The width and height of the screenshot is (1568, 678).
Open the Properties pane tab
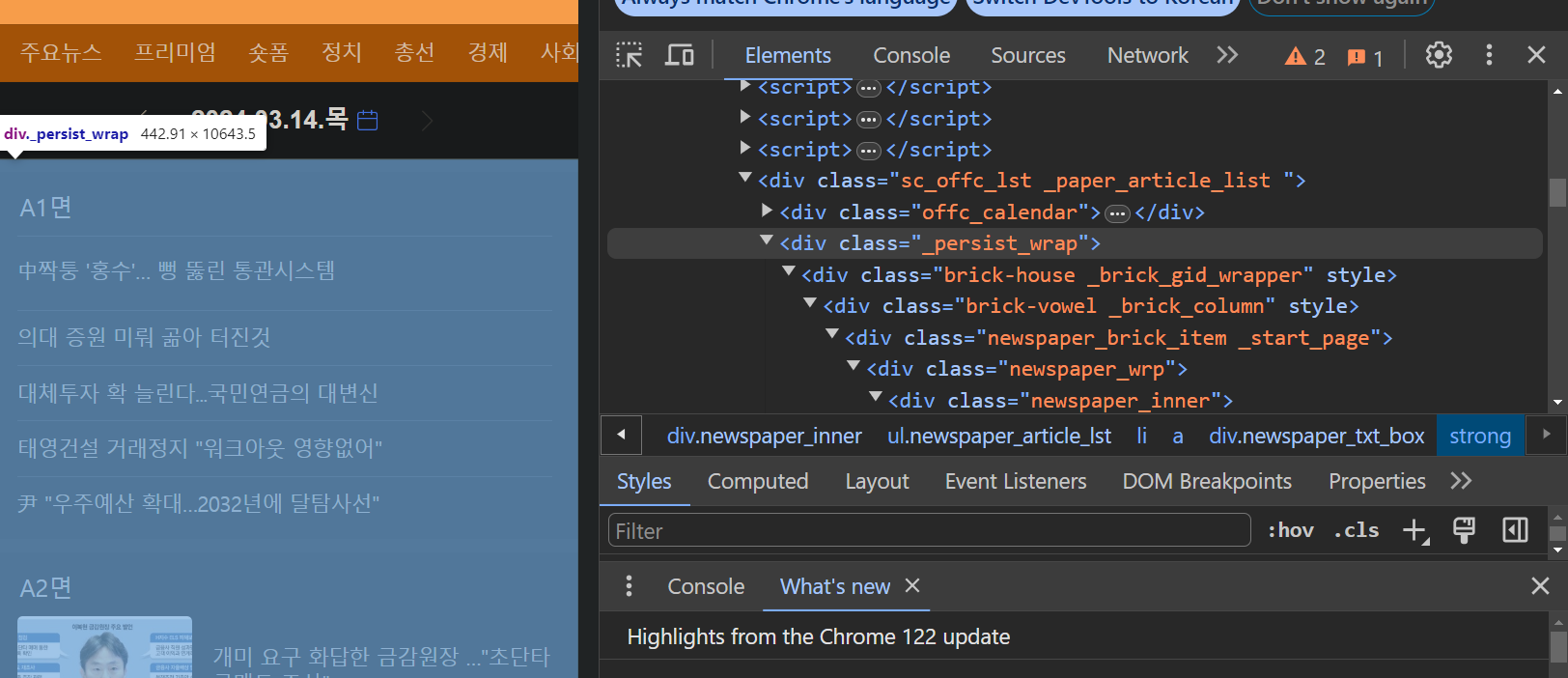[x=1377, y=481]
